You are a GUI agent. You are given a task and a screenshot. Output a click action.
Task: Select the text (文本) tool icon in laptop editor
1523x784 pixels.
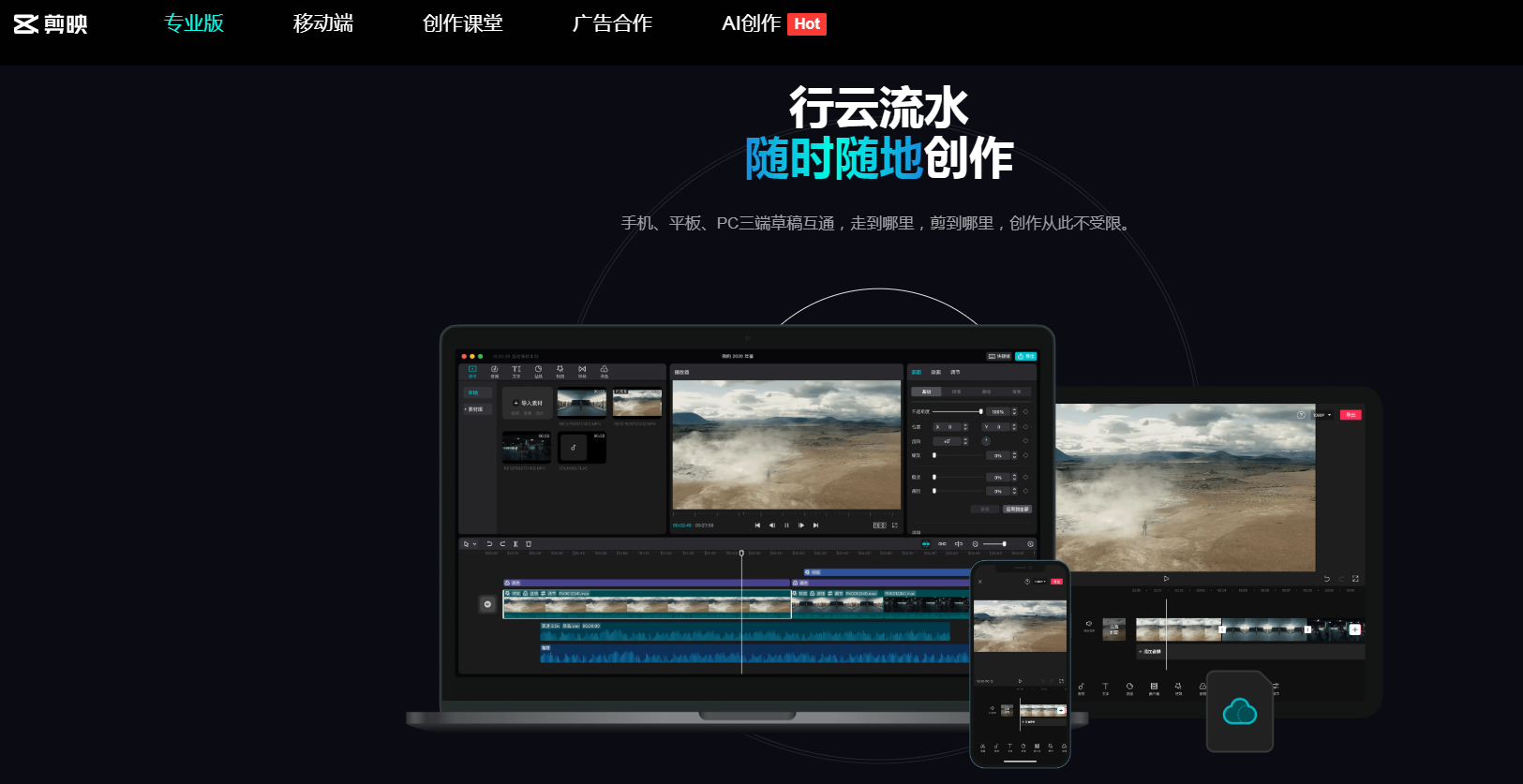tap(516, 371)
